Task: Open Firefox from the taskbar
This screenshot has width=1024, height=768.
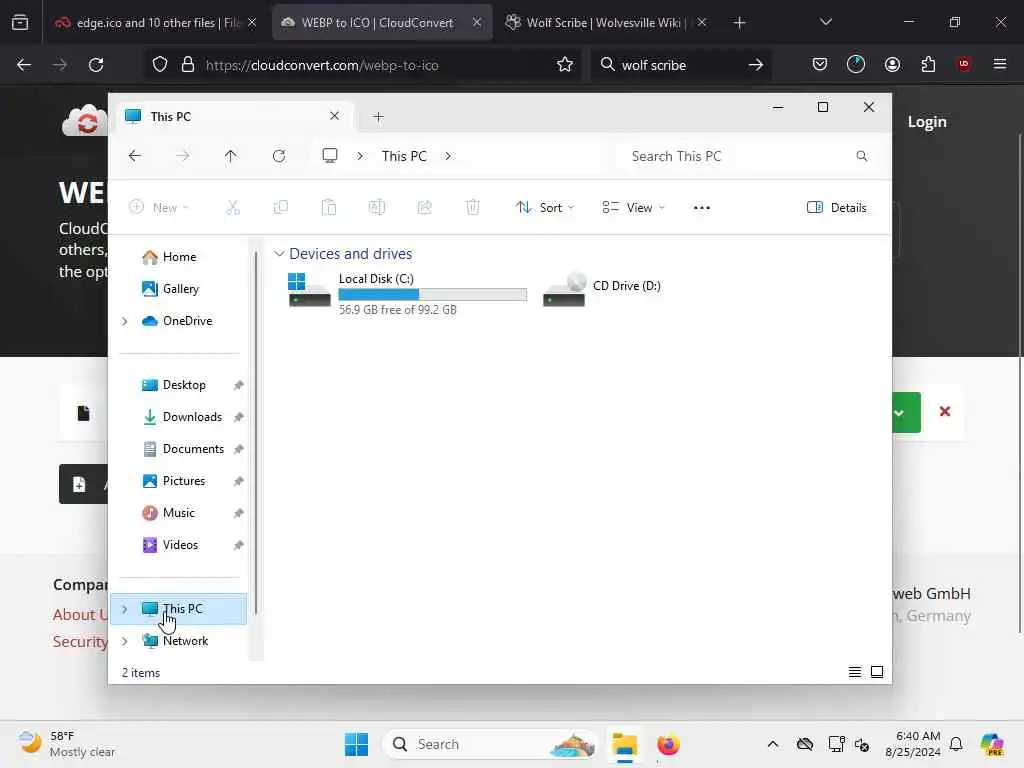Action: tap(668, 744)
